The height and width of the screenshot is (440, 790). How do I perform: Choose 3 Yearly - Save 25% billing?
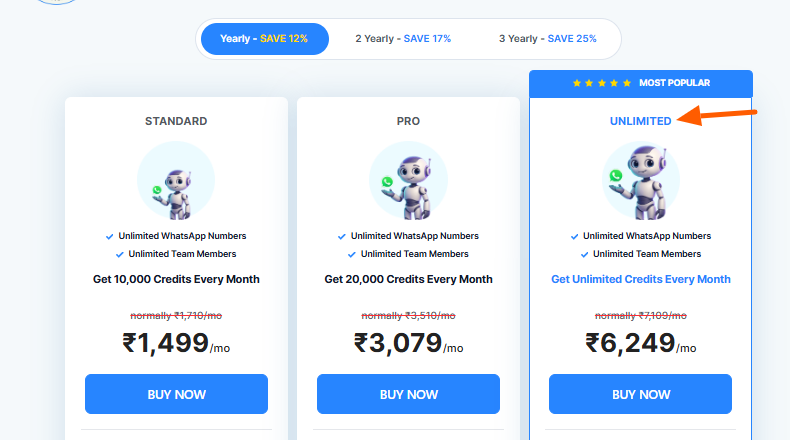tap(548, 39)
